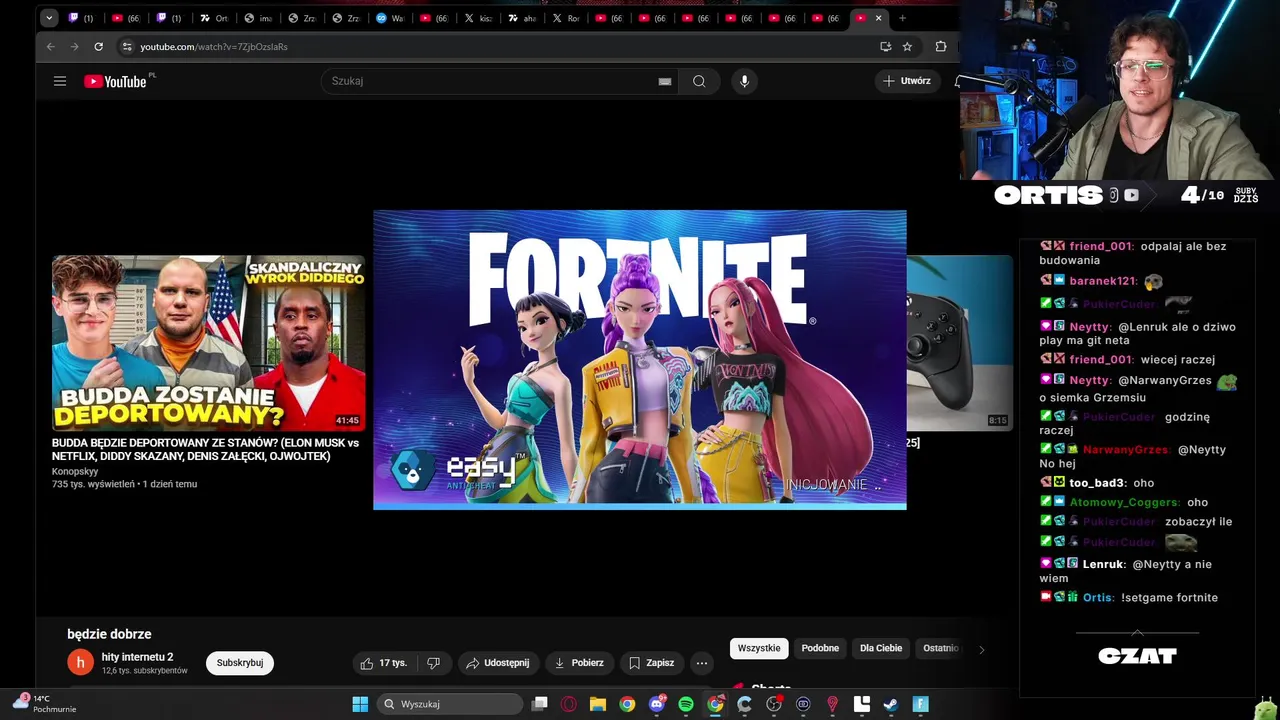The width and height of the screenshot is (1280, 720).
Task: Open the new tab plus button
Action: [x=902, y=18]
